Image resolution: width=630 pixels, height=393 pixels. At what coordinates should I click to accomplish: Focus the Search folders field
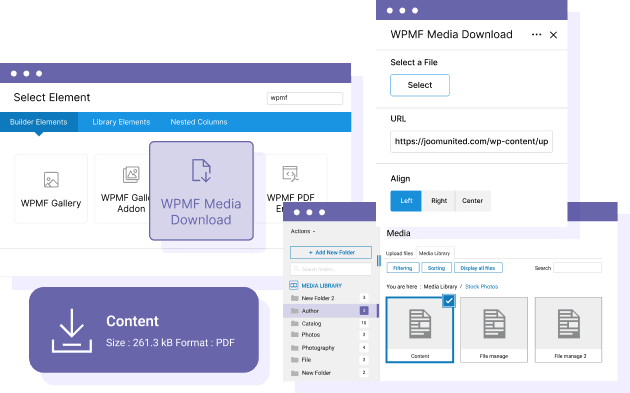pos(331,269)
